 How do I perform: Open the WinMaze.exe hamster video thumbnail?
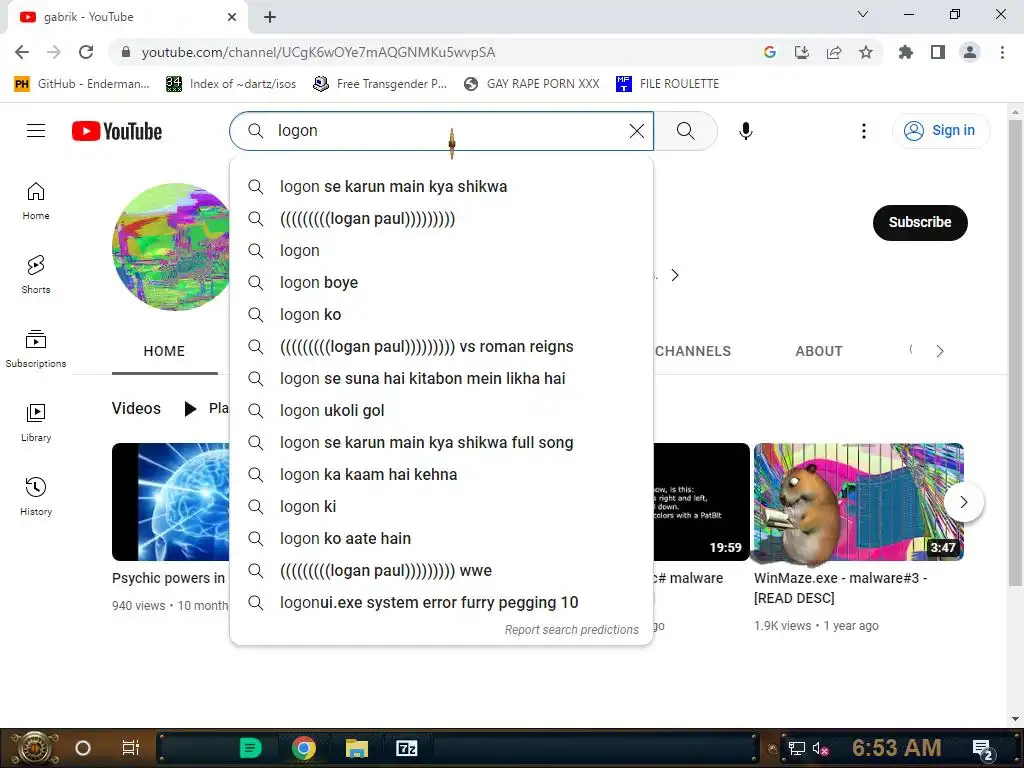pyautogui.click(x=858, y=502)
